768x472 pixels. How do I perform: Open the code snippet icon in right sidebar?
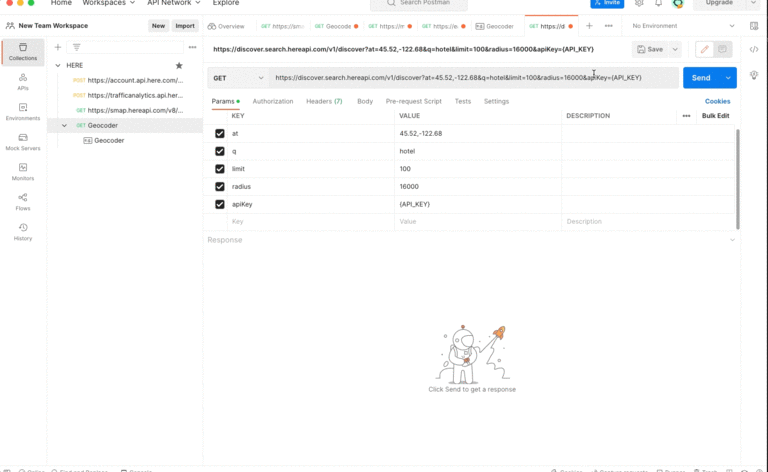click(754, 49)
